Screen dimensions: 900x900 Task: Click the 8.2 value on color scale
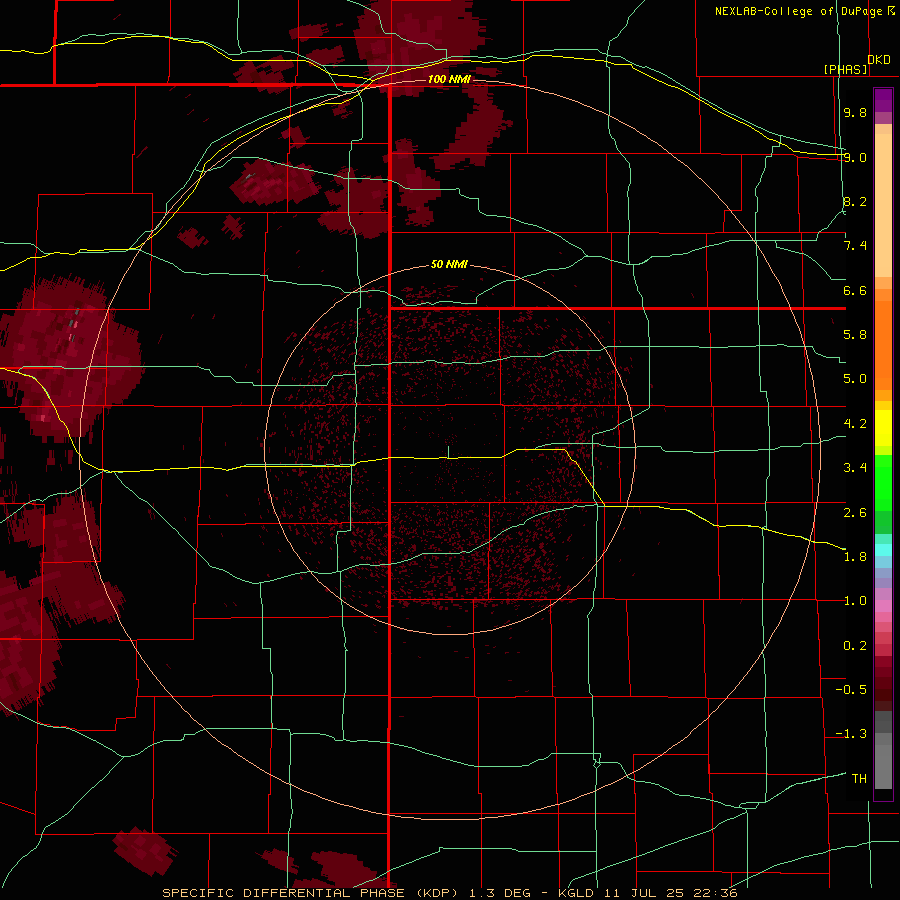click(855, 201)
